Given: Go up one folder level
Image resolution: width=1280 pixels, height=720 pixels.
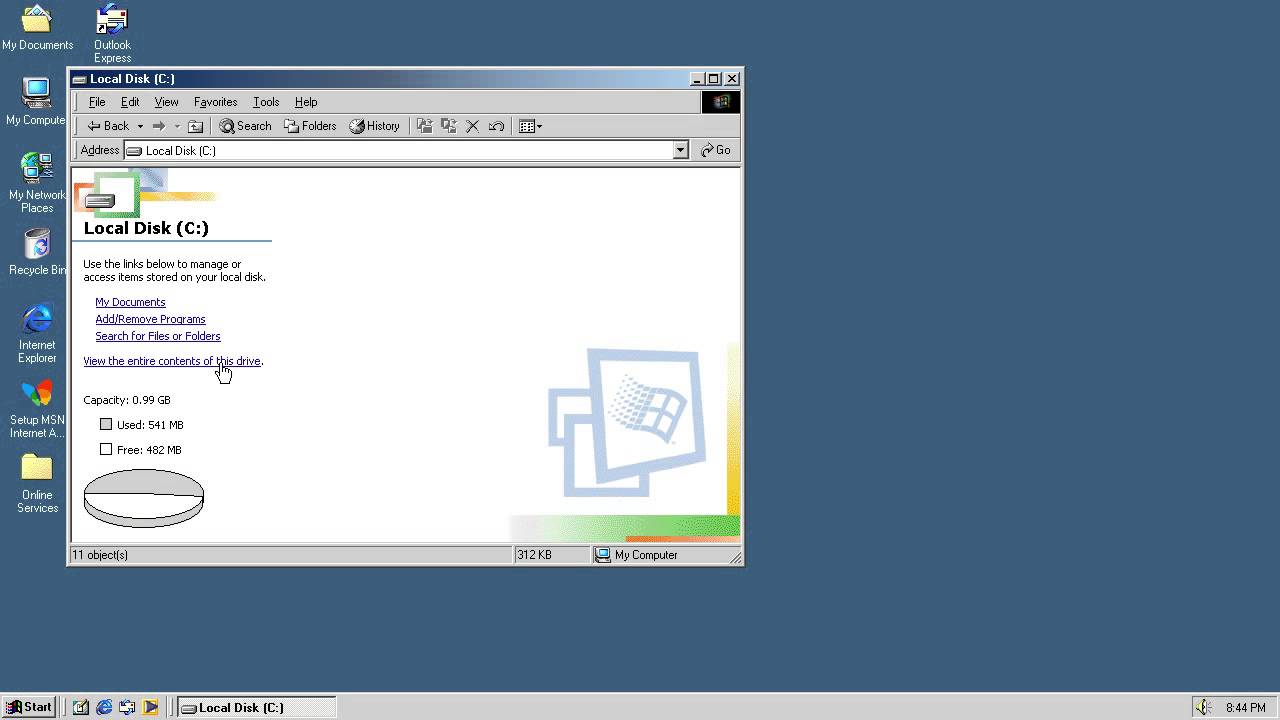Looking at the screenshot, I should click(x=196, y=126).
